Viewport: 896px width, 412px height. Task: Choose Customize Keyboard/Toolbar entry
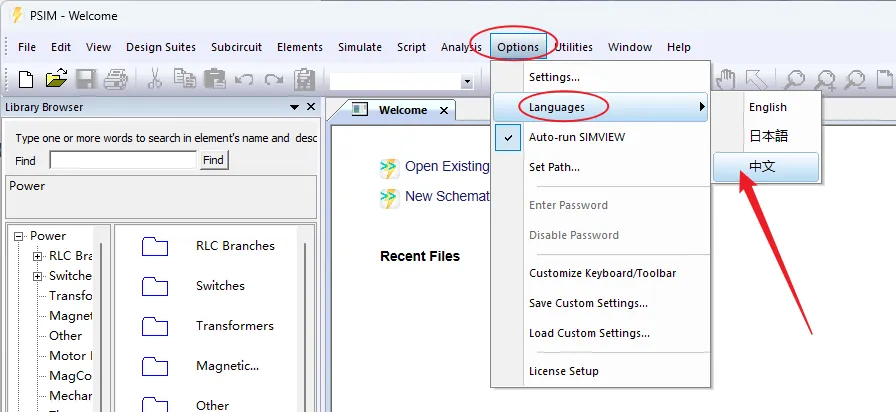(600, 273)
